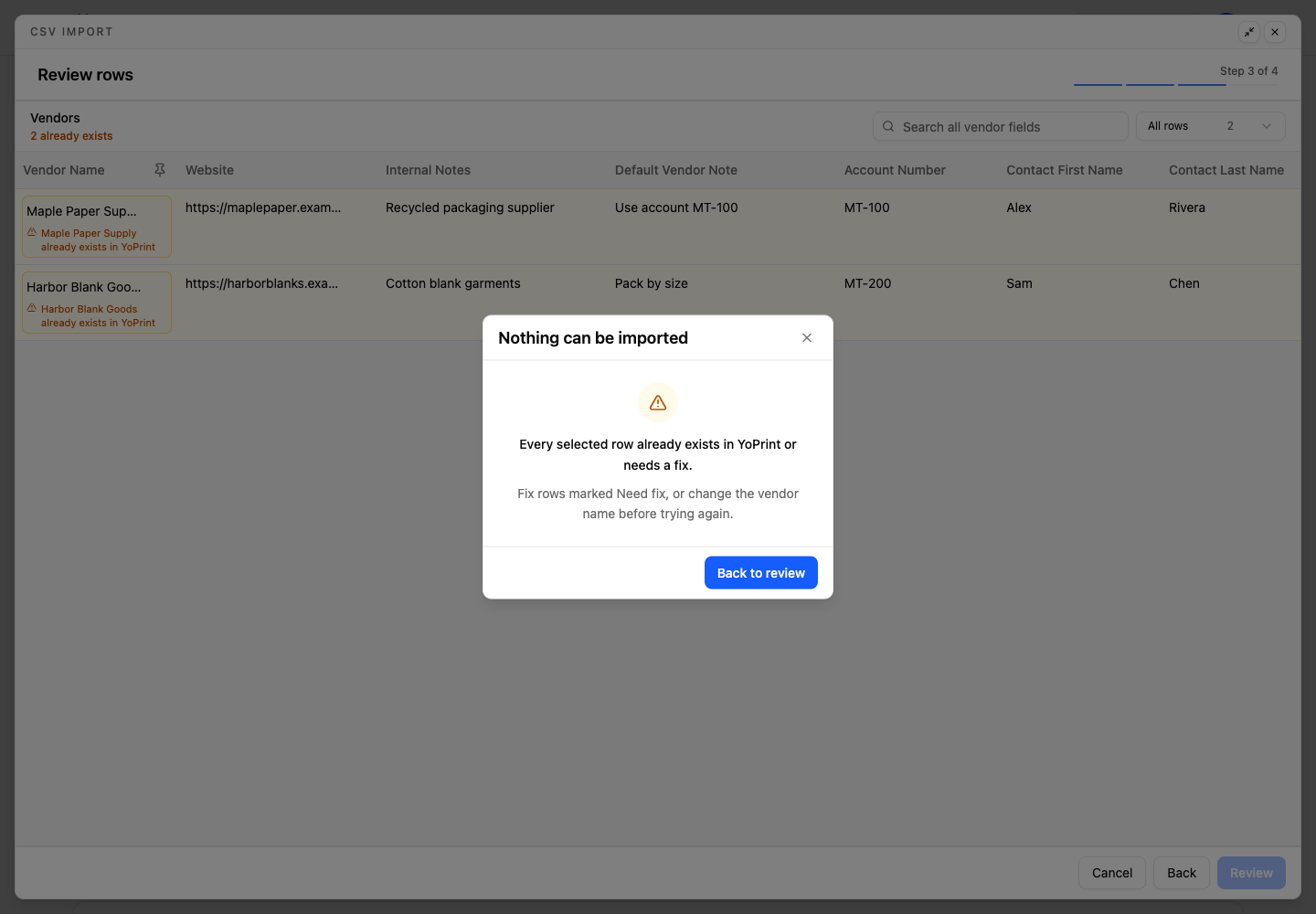Viewport: 1316px width, 914px height.
Task: Click the Website column header
Action: click(209, 170)
